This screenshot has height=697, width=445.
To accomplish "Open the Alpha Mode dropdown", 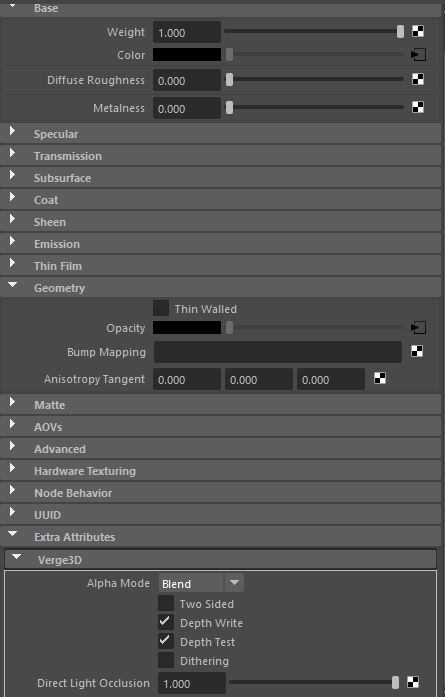I will point(201,583).
